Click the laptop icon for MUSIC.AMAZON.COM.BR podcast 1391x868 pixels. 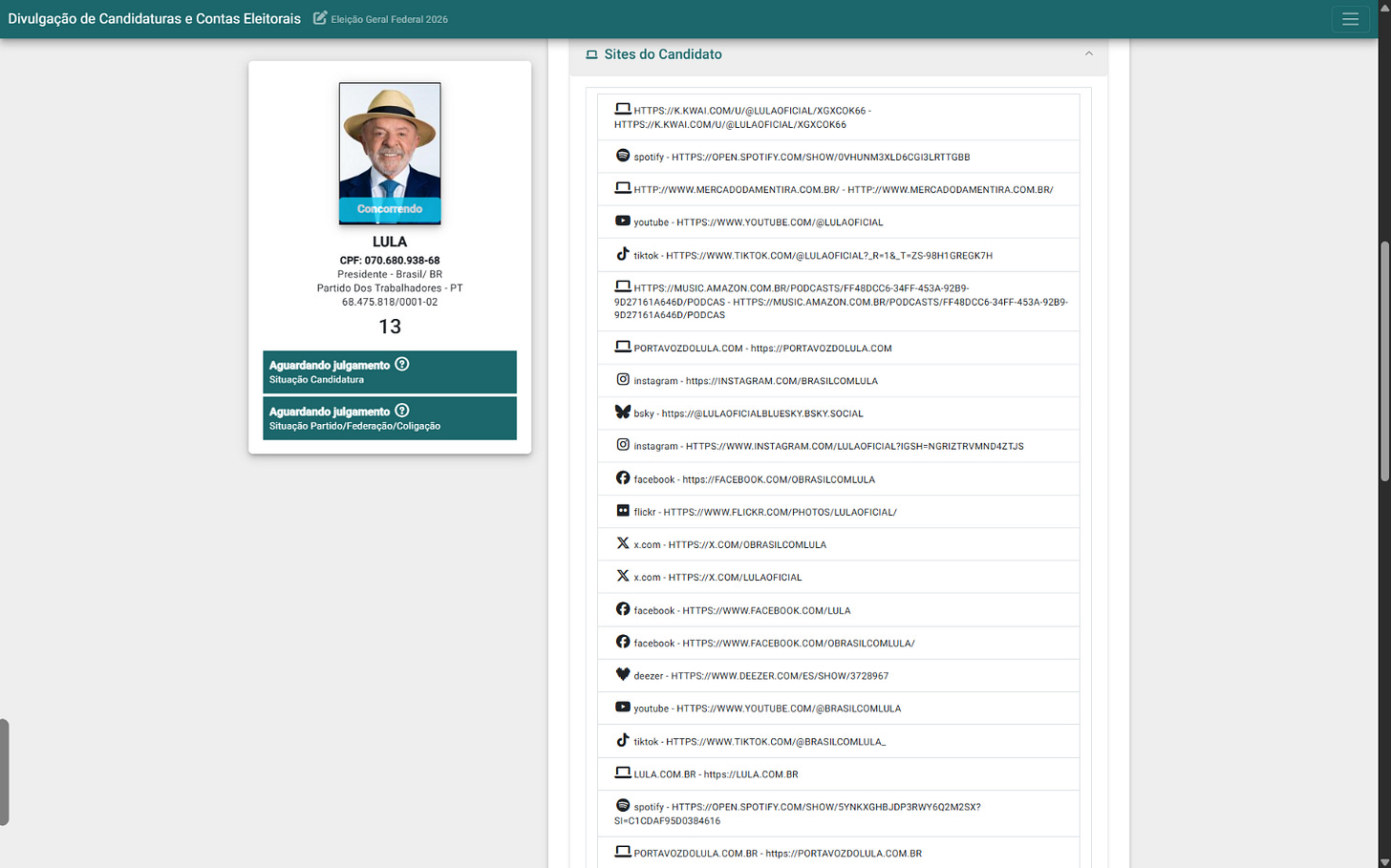[623, 286]
